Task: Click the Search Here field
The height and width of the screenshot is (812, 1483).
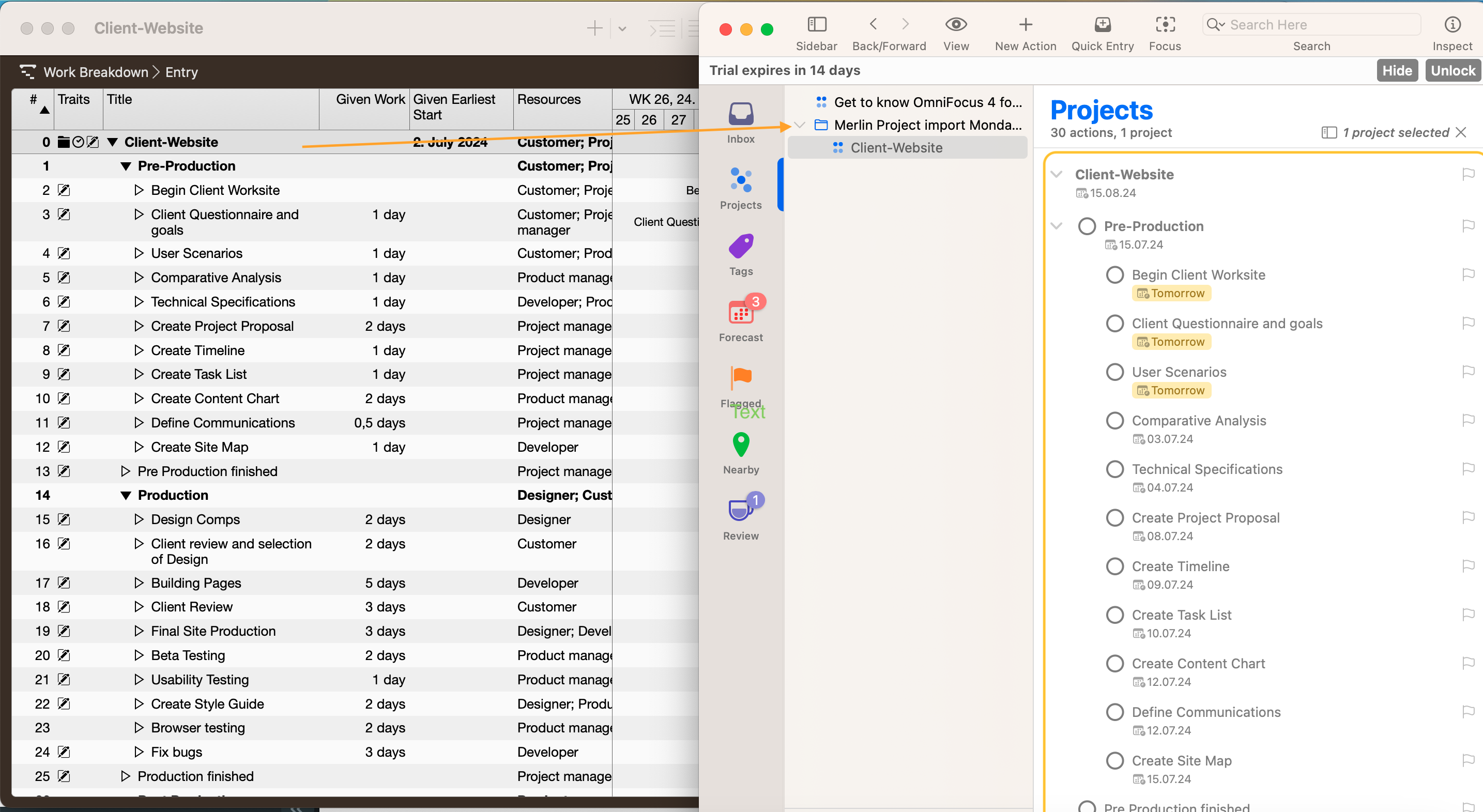Action: tap(1311, 24)
